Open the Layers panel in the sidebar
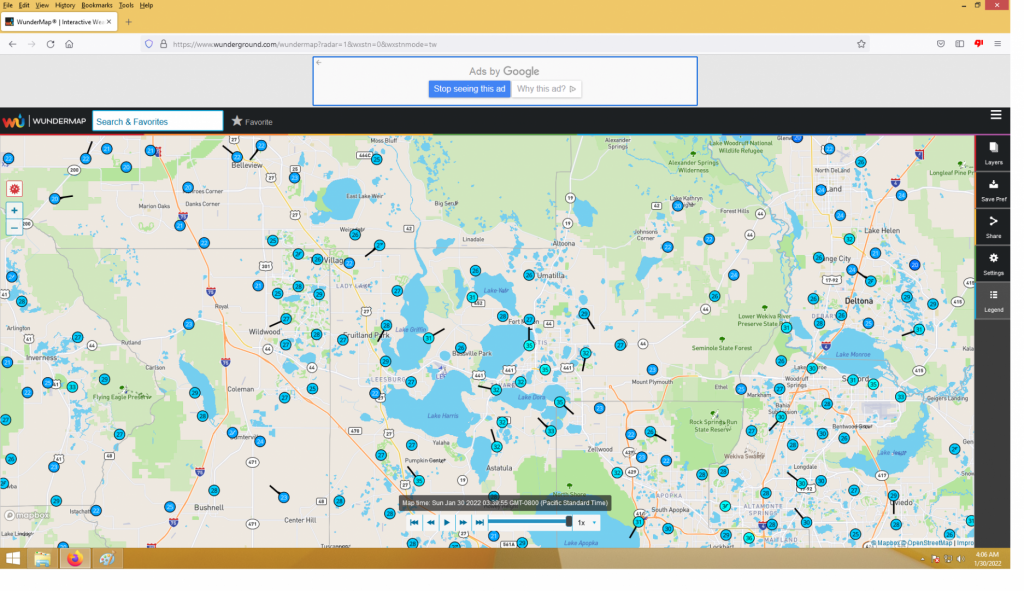 (x=993, y=153)
